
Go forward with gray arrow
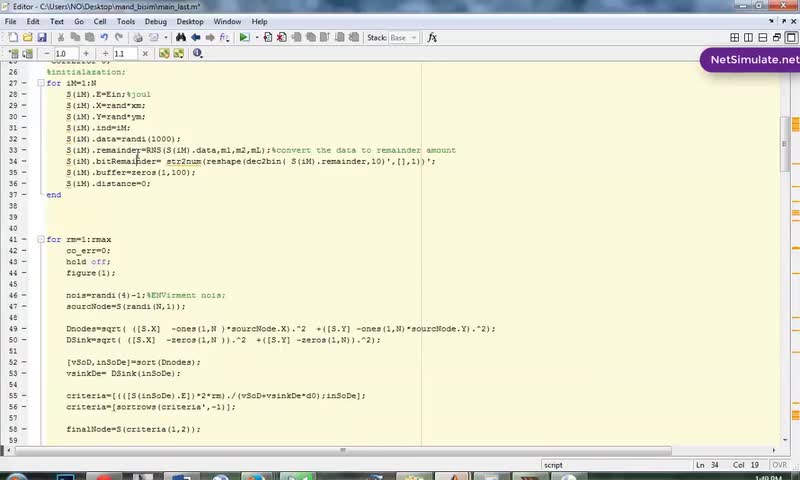click(210, 37)
